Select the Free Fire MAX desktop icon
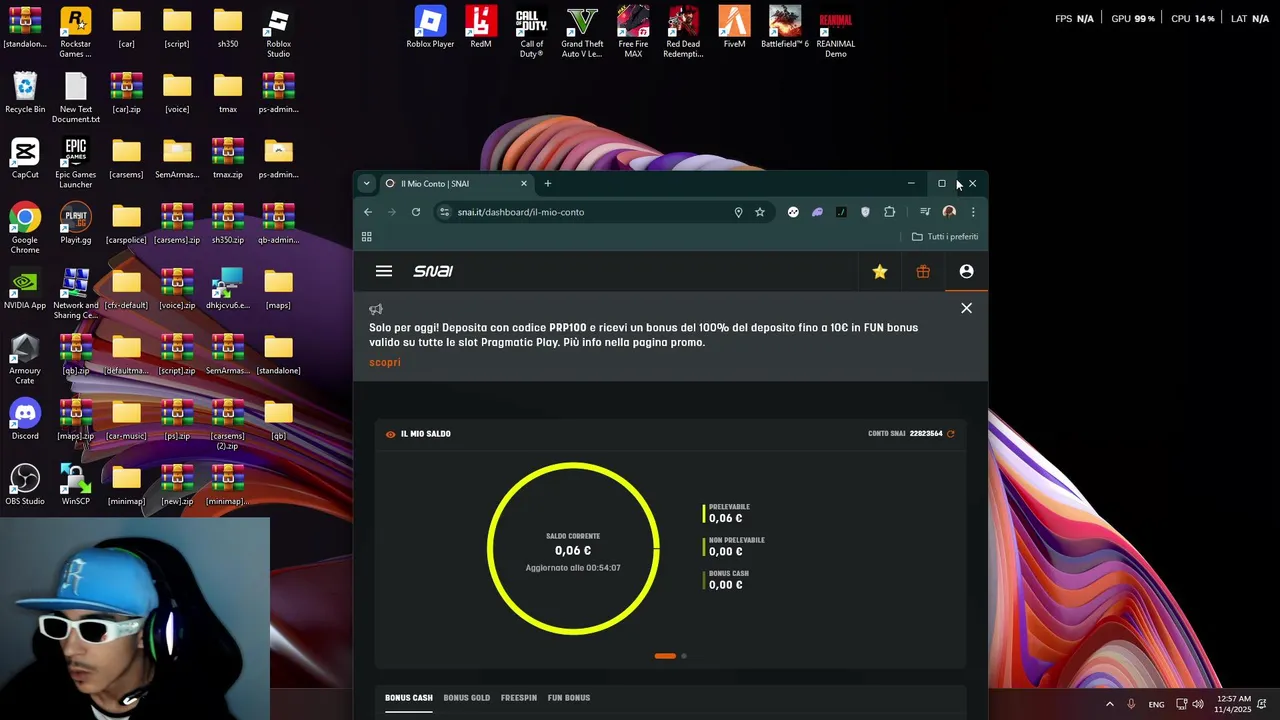The height and width of the screenshot is (720, 1280). (633, 32)
